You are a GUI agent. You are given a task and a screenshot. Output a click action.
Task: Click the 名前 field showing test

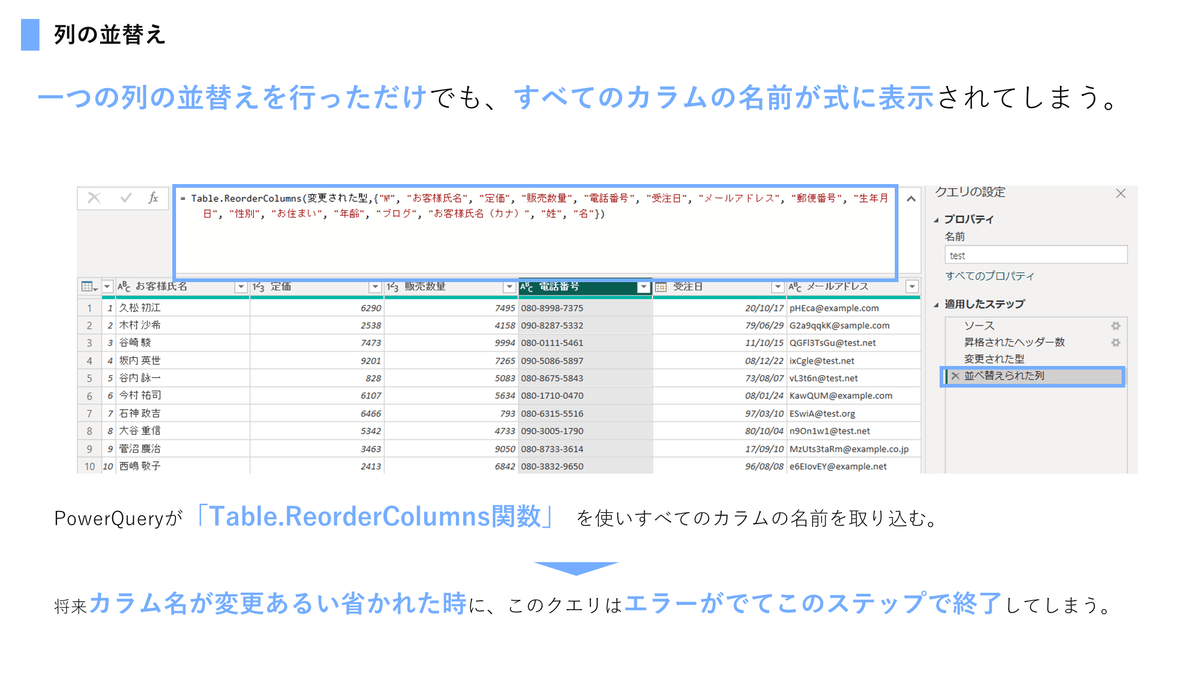[x=1035, y=254]
